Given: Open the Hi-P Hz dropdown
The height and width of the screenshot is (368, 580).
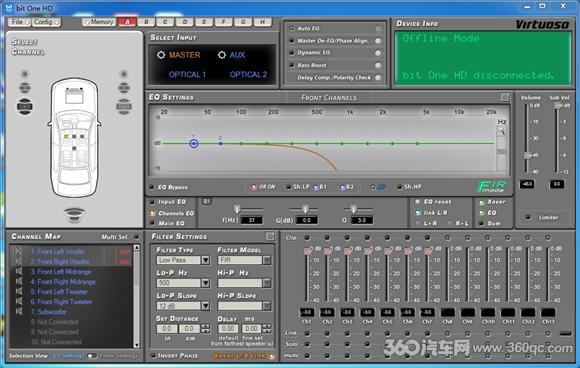Looking at the screenshot, I should (266, 283).
